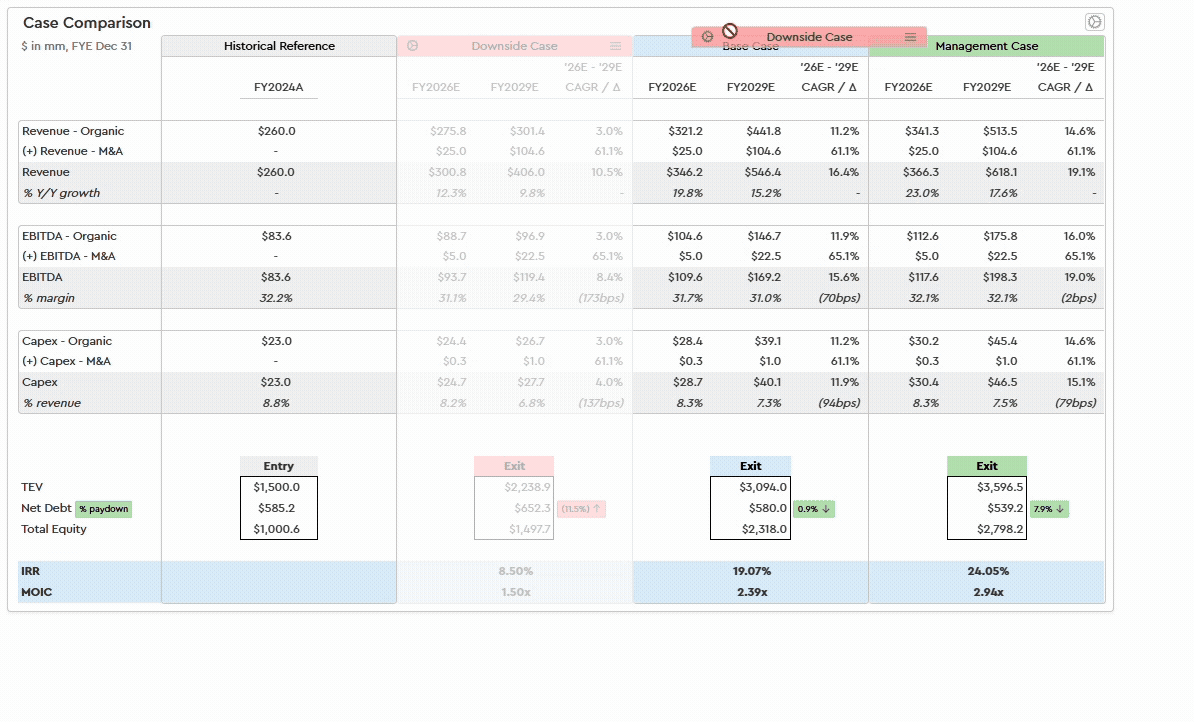Viewport: 1194px width, 722px height.
Task: Click the Base Case 0.9% paydown arrow badge
Action: tap(814, 509)
